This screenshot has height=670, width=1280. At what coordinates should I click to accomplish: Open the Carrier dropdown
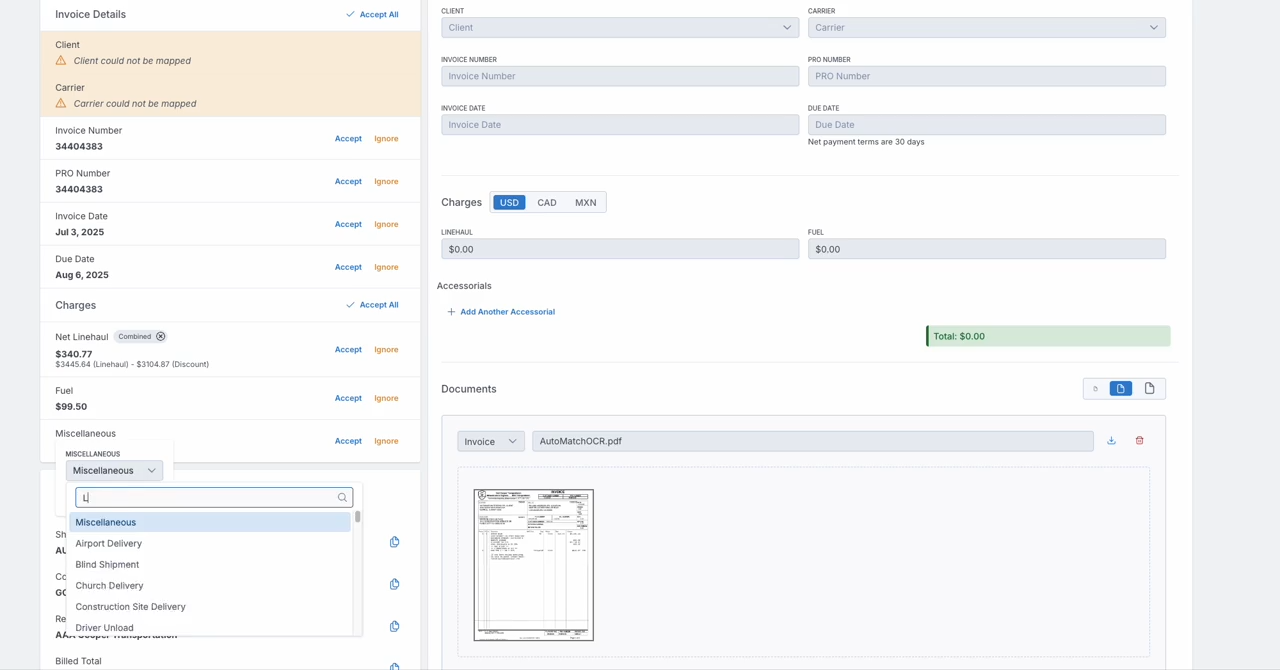tap(987, 28)
